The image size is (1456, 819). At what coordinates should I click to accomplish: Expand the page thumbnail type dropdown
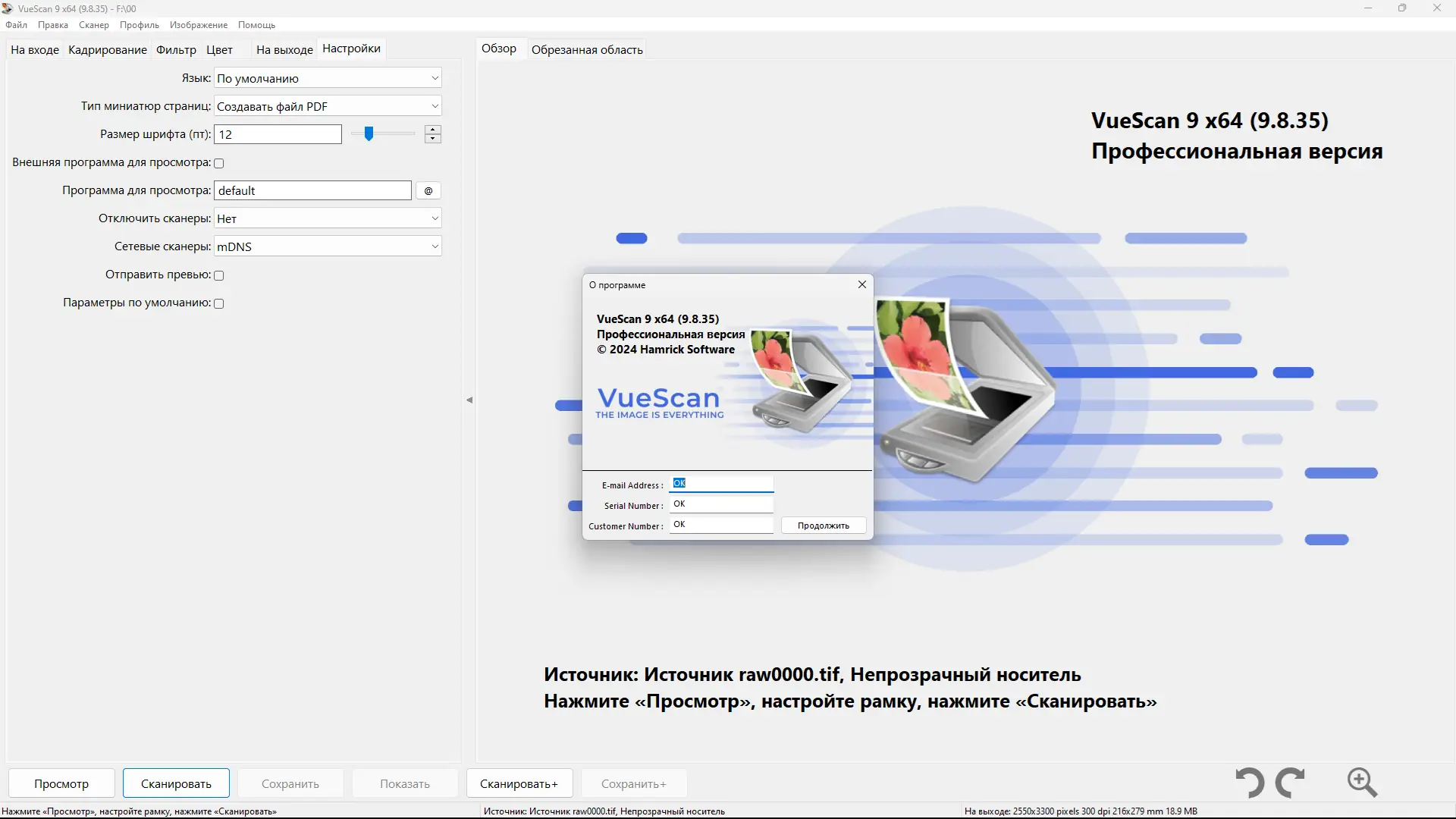[328, 106]
